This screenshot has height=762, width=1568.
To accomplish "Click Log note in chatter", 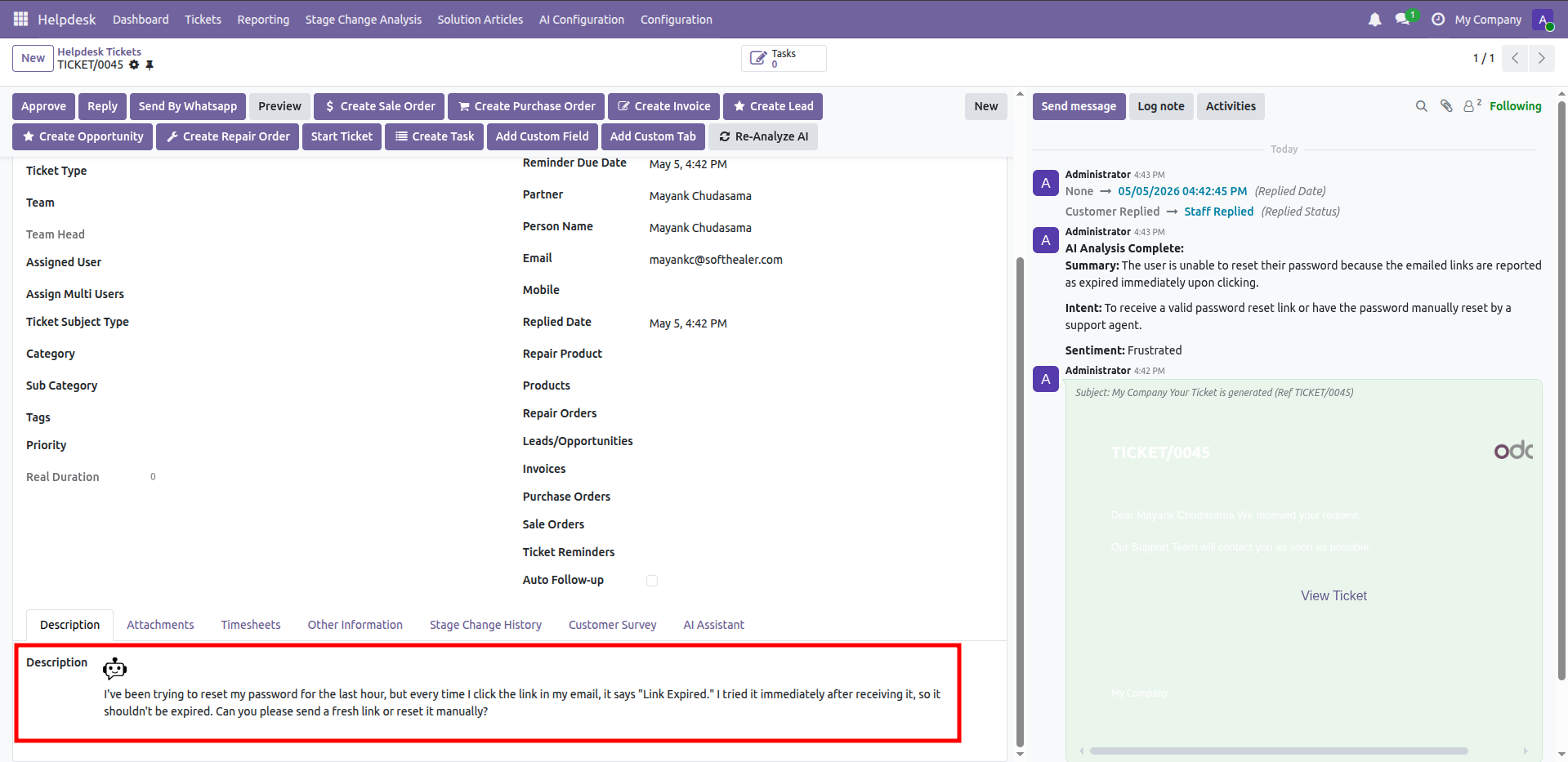I will pos(1160,106).
